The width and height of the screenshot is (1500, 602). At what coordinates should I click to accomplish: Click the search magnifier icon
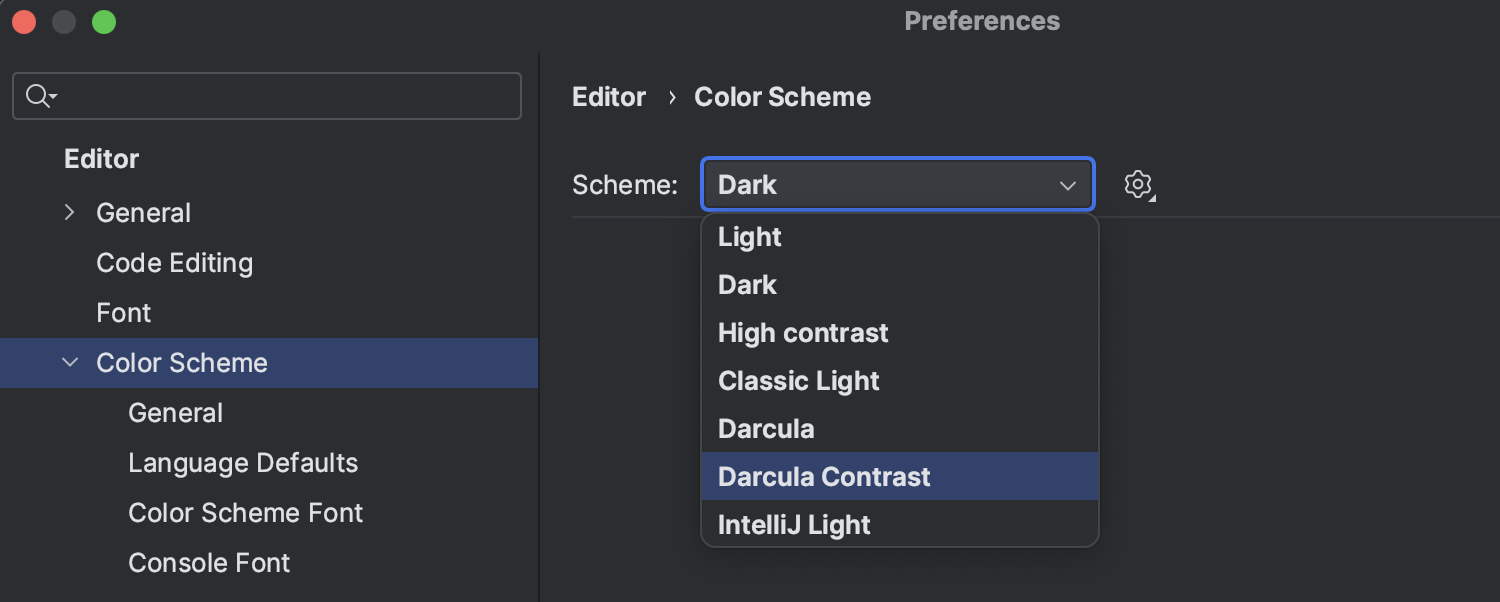[38, 96]
